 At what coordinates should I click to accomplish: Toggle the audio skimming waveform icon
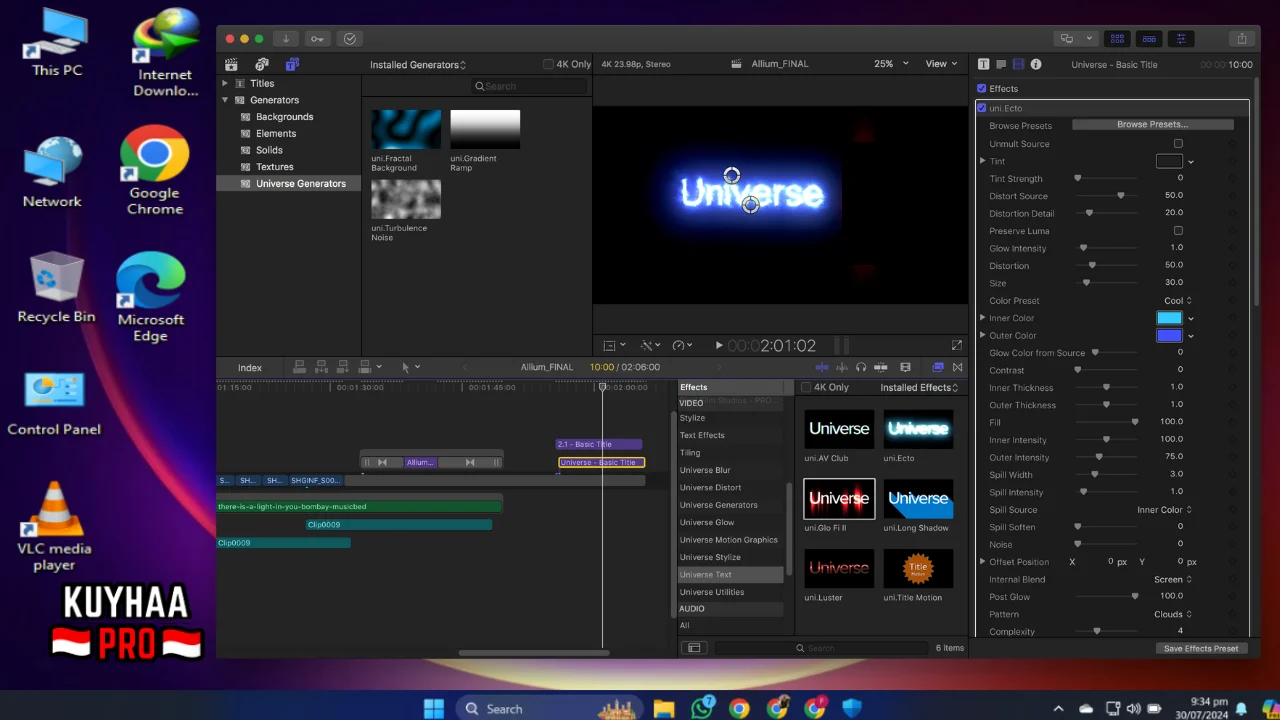(842, 367)
